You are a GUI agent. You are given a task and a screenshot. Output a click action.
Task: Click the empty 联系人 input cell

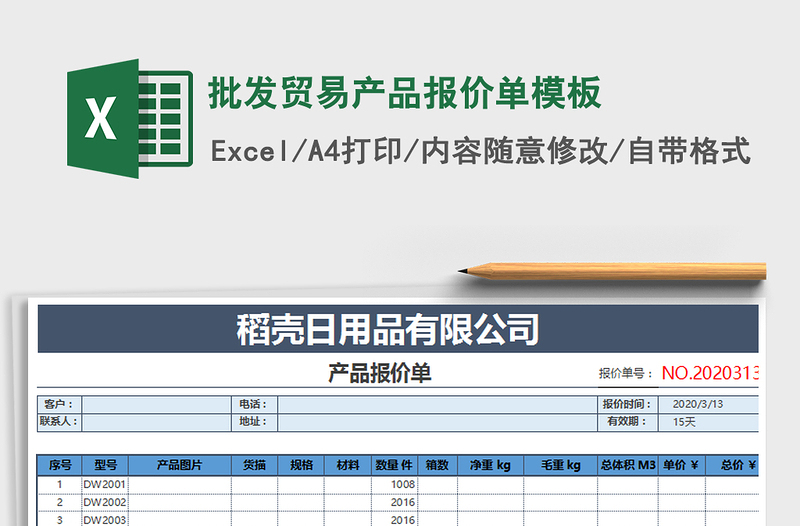pyautogui.click(x=156, y=422)
